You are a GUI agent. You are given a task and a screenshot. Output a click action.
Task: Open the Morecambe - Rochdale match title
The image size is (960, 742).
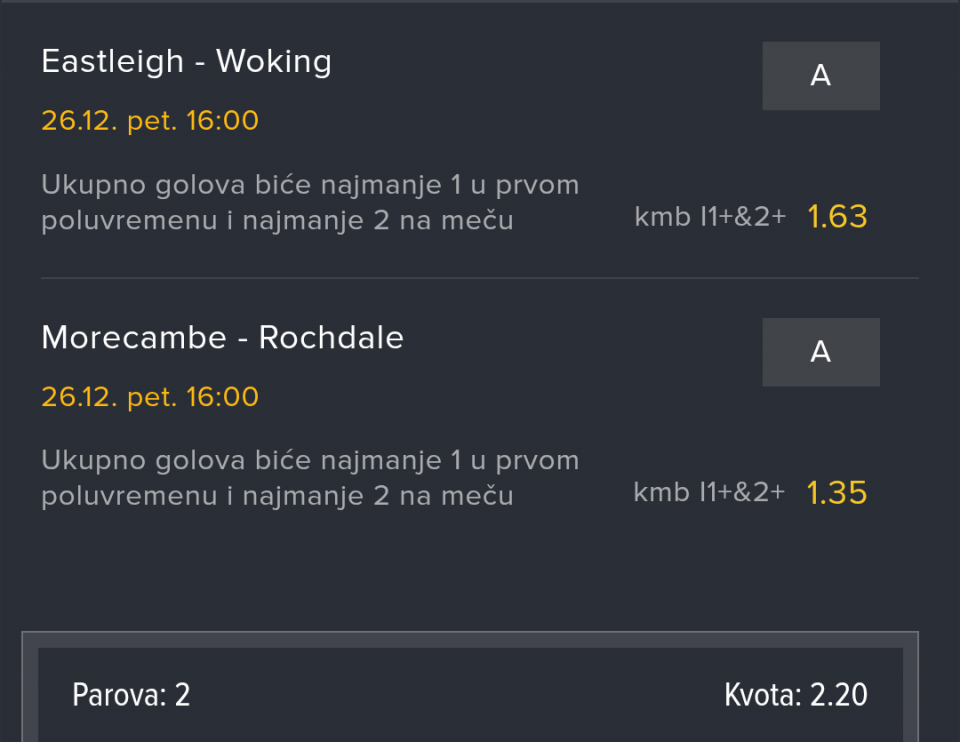222,338
